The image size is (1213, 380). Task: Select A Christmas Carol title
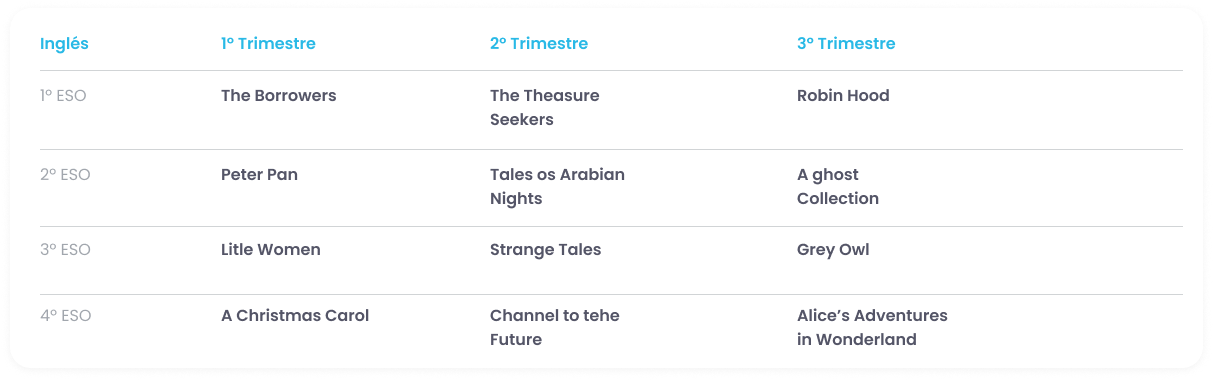click(295, 316)
